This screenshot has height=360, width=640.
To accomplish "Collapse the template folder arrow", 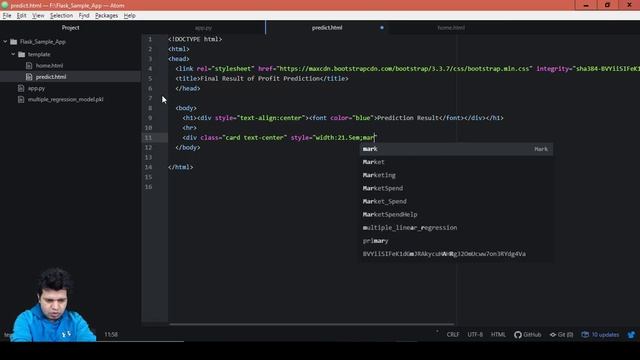I will pos(13,54).
